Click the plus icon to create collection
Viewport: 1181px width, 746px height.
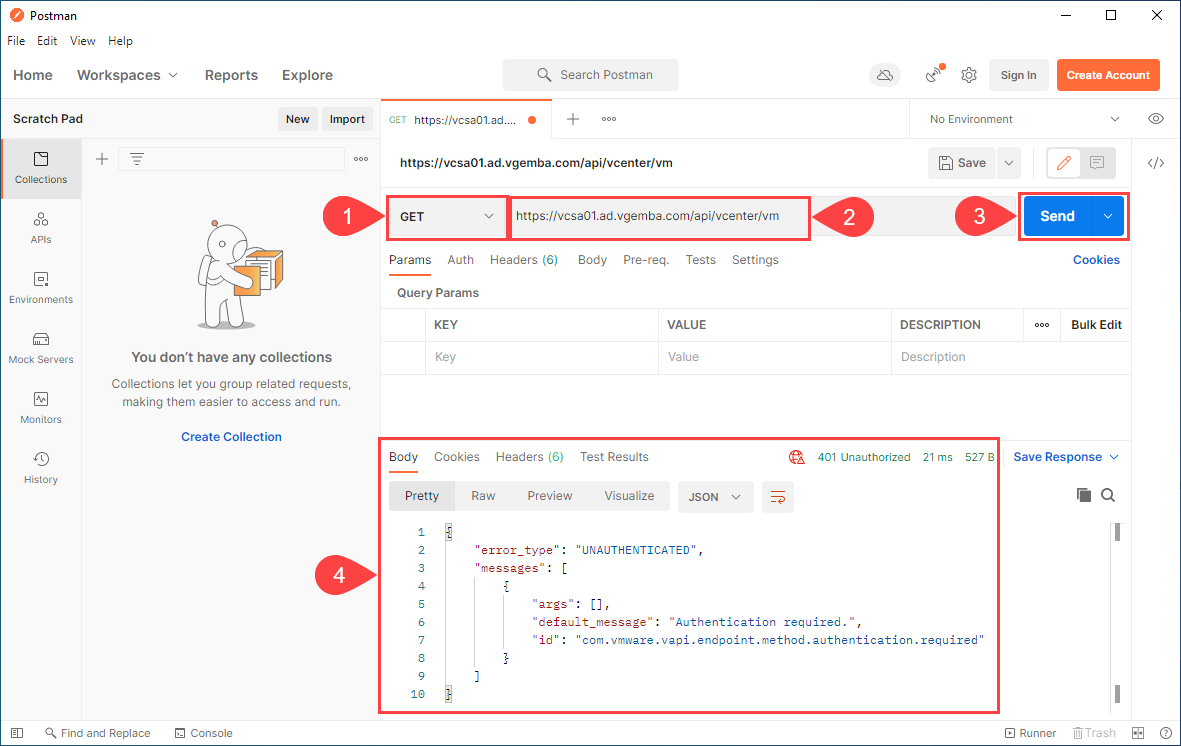(x=102, y=159)
